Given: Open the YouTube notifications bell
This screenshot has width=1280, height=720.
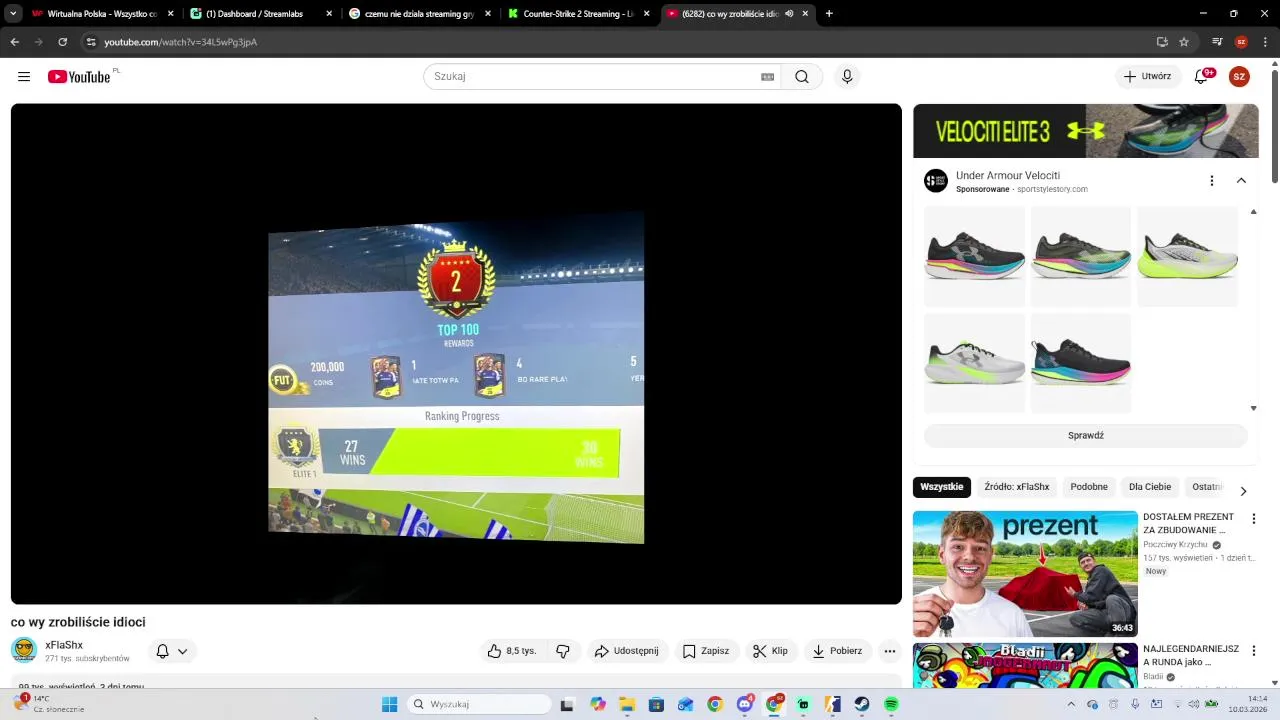Looking at the screenshot, I should (1202, 77).
